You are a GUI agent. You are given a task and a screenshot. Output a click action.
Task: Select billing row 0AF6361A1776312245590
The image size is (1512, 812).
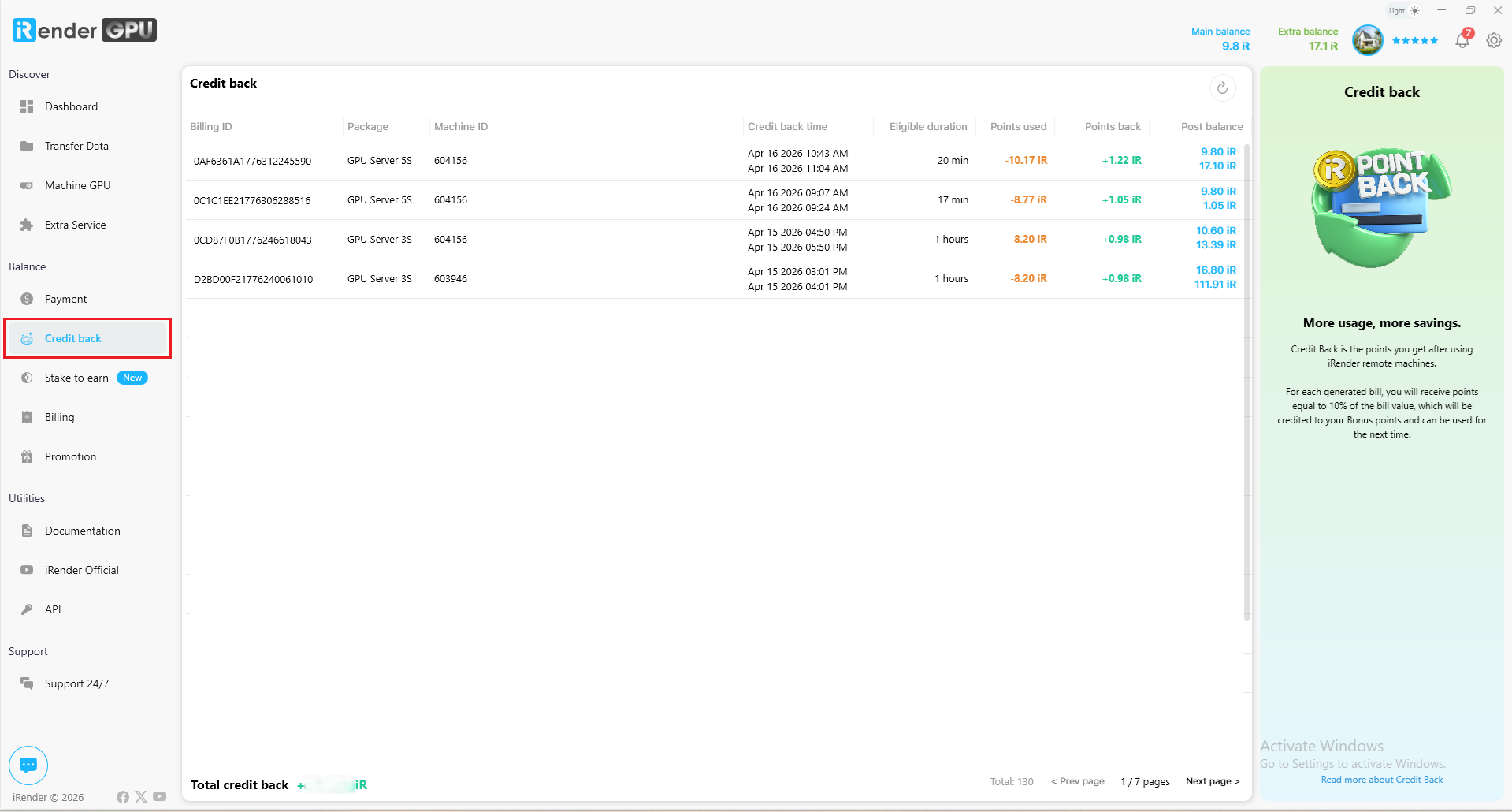(x=252, y=161)
